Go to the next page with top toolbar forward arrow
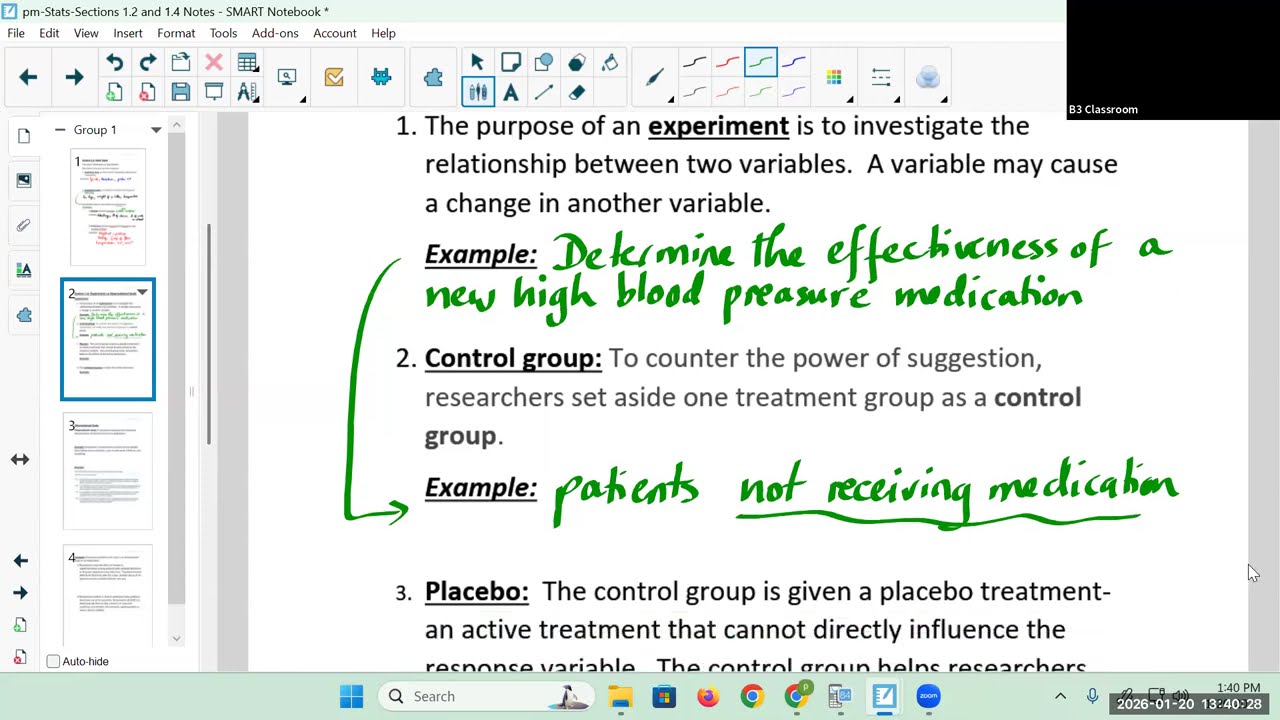Screen dimensions: 1280x720 pos(74,77)
